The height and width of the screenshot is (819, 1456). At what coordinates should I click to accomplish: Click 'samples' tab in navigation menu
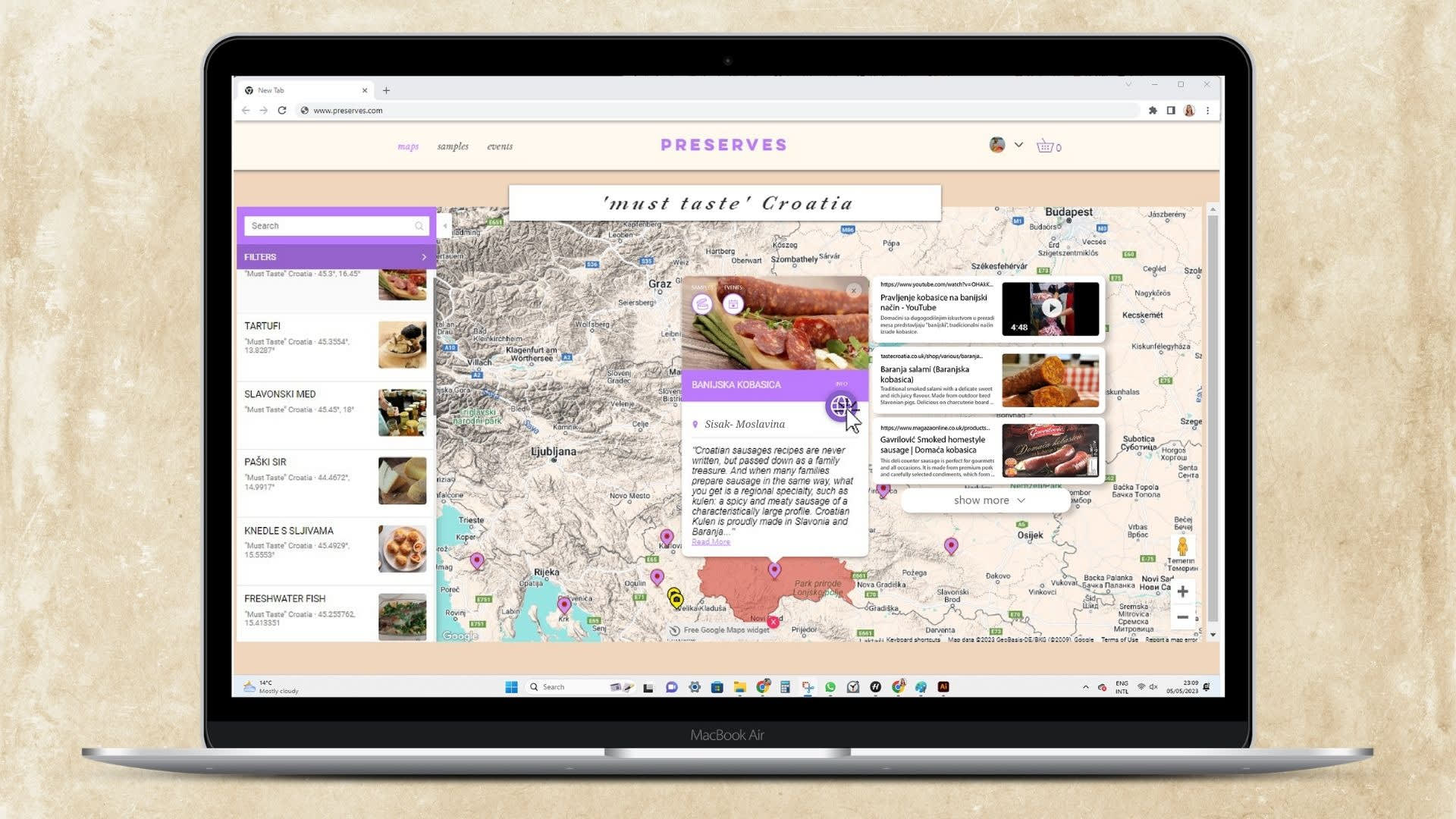tap(452, 146)
